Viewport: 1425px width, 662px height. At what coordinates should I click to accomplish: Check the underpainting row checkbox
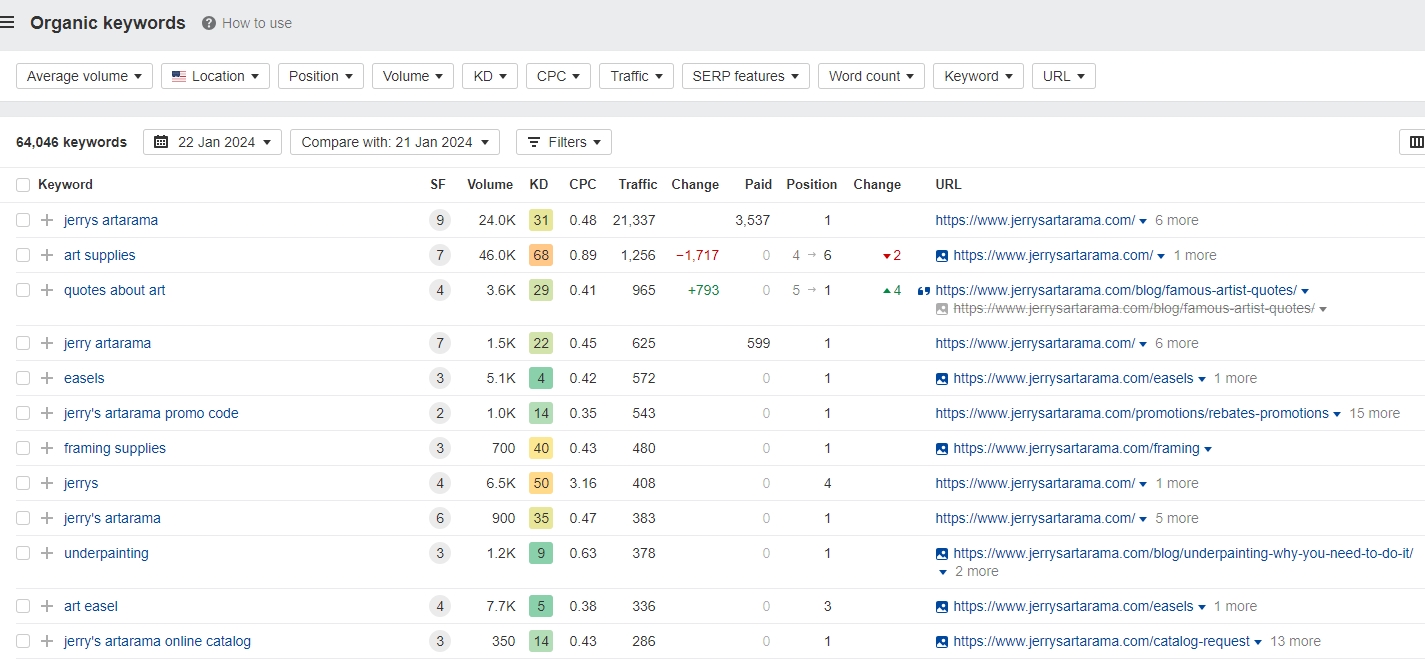23,553
